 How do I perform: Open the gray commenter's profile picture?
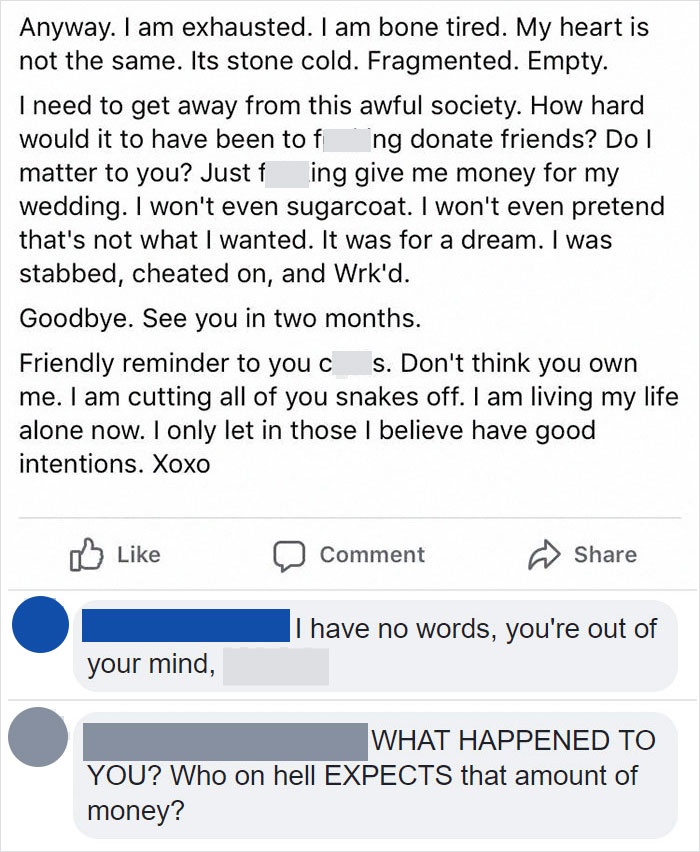[40, 738]
